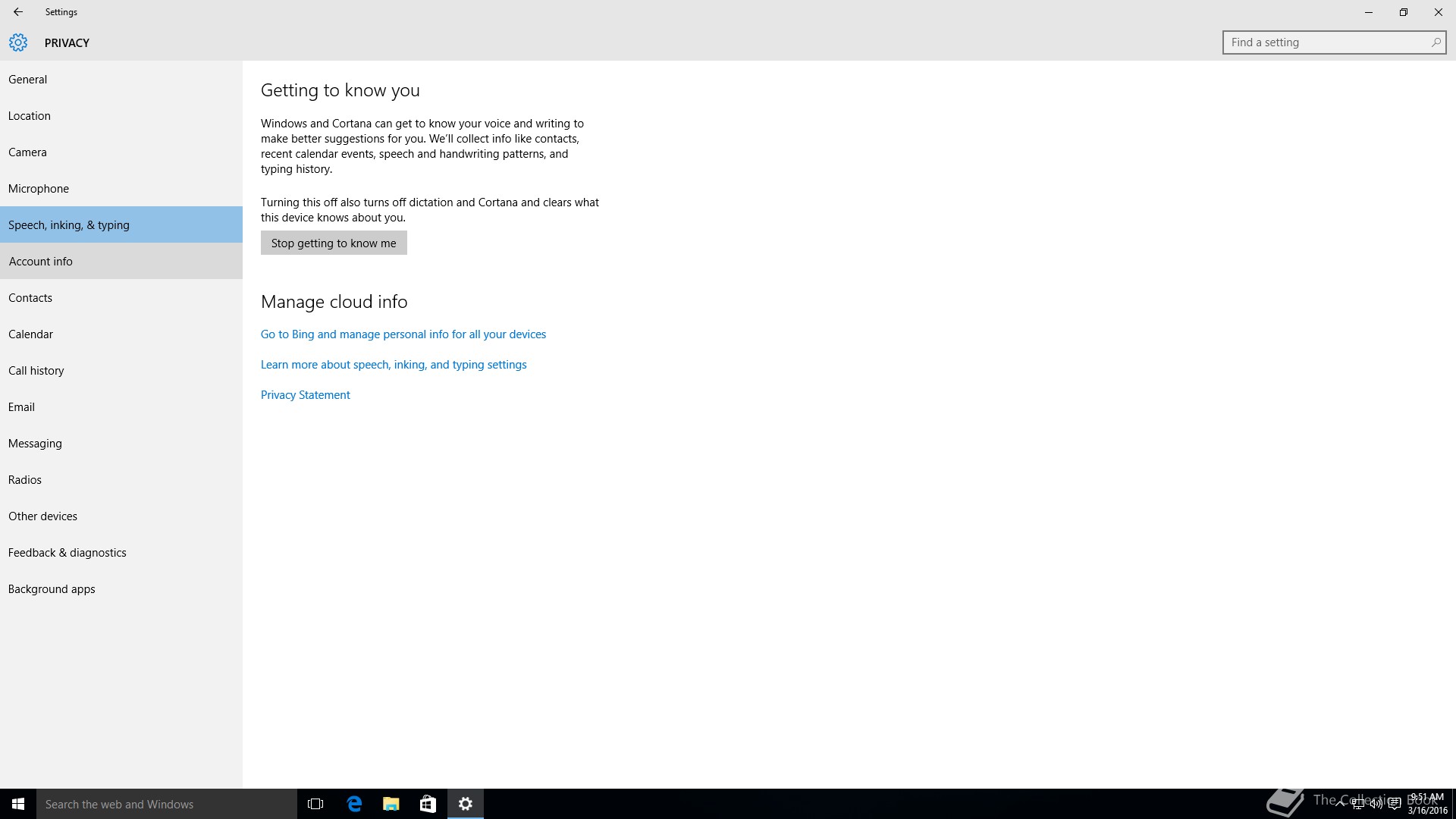Viewport: 1456px width, 819px height.
Task: Click Search the web and Windows box
Action: 167,804
